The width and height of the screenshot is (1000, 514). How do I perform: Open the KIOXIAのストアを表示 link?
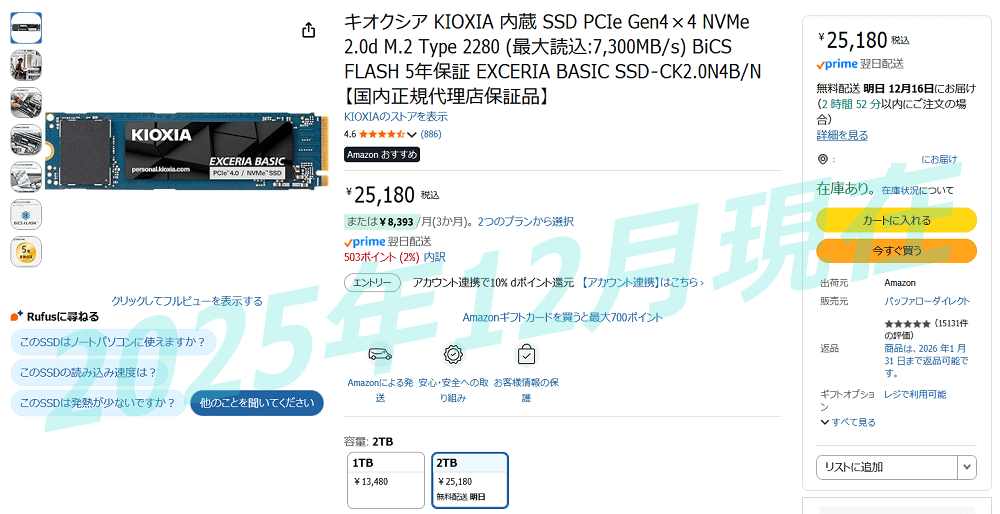[x=395, y=117]
